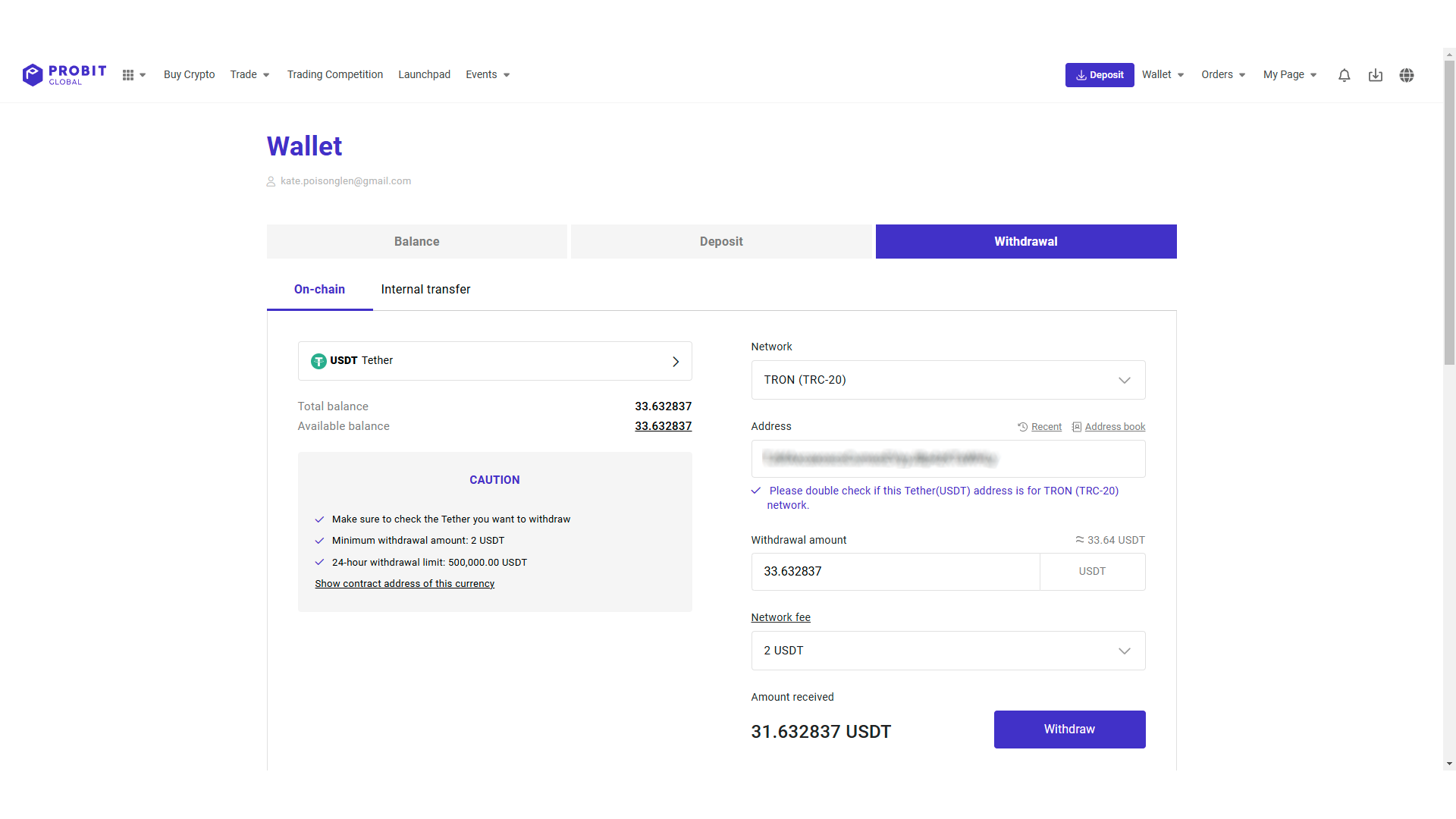Select the Withdrawal tab
Image resolution: width=1456 pixels, height=819 pixels.
click(x=1026, y=241)
